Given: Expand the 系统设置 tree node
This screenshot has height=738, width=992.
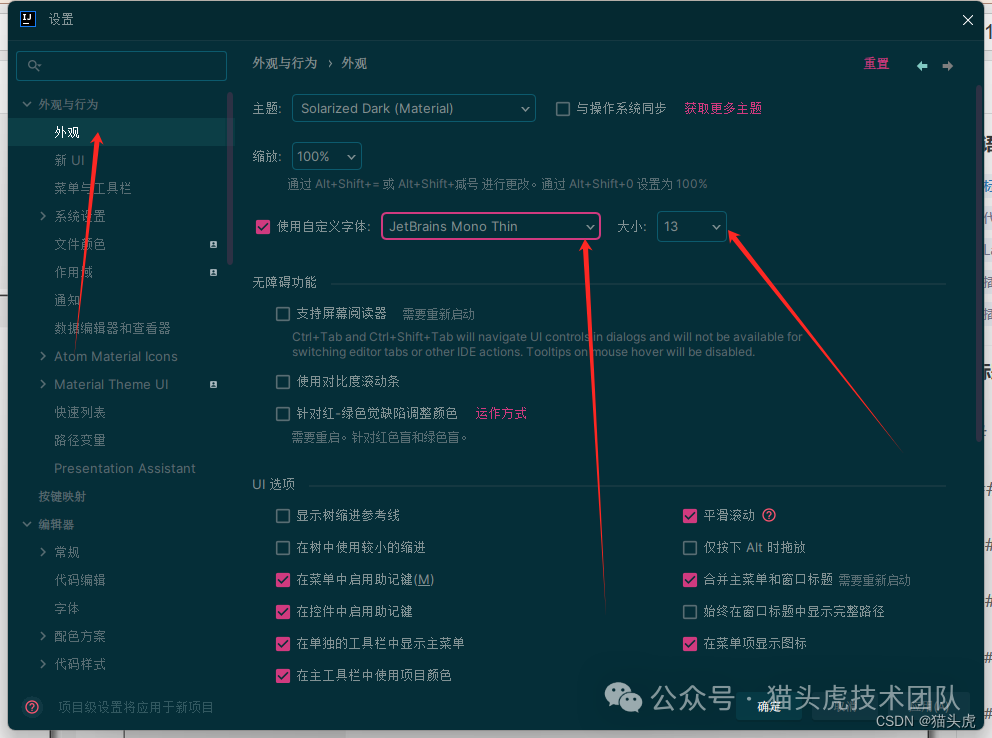Looking at the screenshot, I should [x=42, y=216].
